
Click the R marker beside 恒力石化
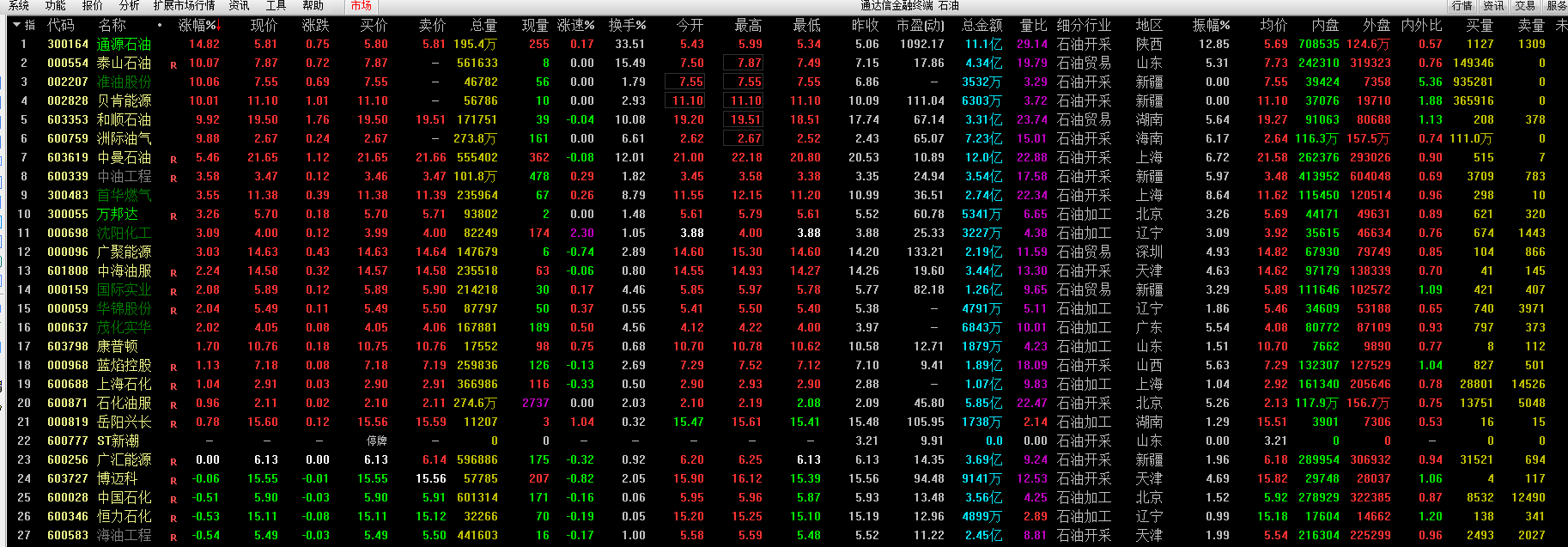[173, 518]
